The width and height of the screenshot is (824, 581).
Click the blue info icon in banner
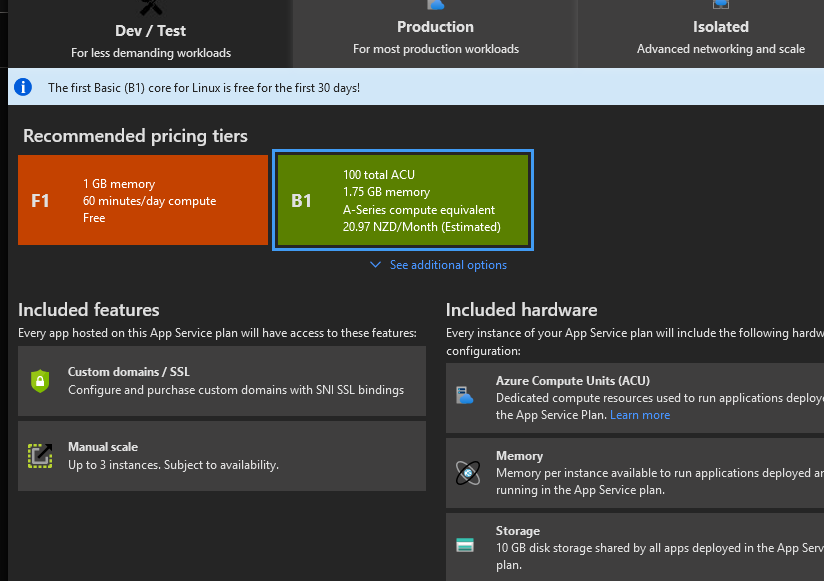pyautogui.click(x=23, y=87)
